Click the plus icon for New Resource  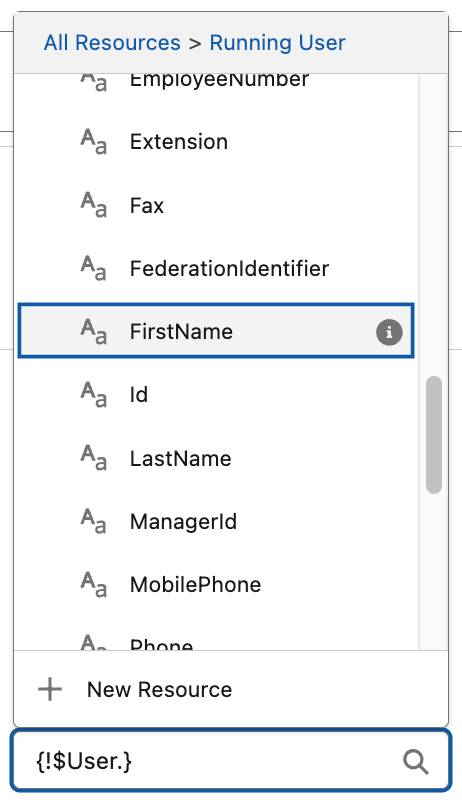(x=50, y=689)
